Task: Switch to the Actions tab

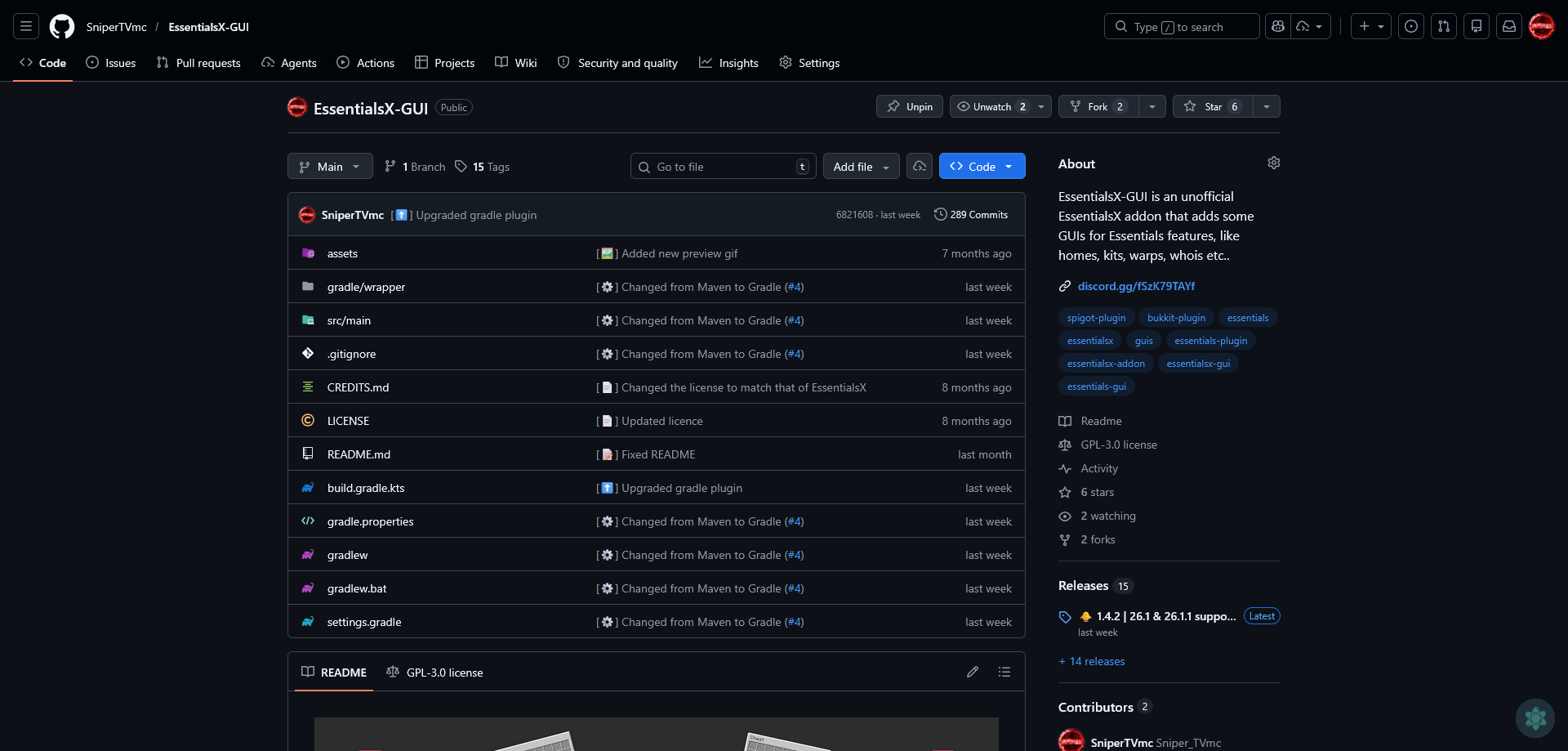Action: point(366,63)
